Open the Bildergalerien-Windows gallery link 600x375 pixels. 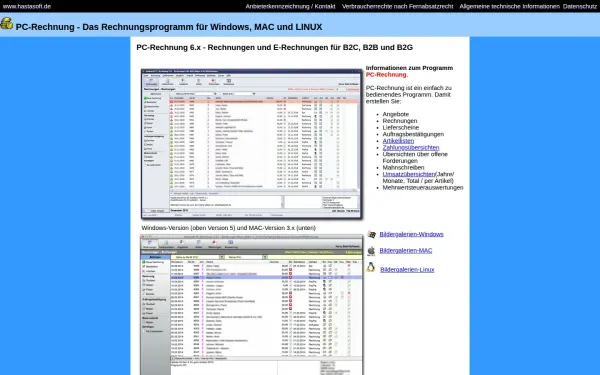(411, 234)
